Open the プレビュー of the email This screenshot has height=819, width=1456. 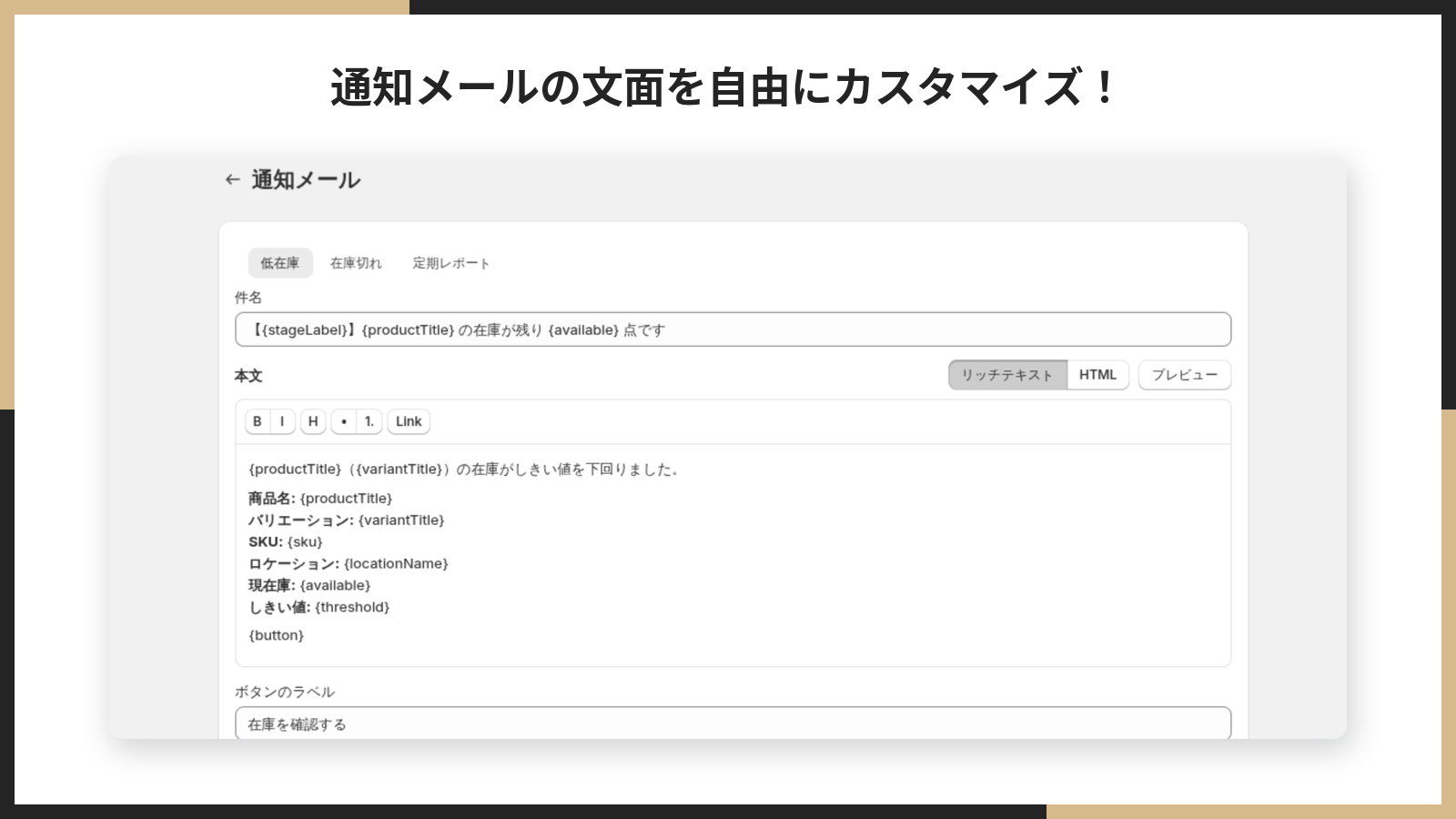point(1185,375)
